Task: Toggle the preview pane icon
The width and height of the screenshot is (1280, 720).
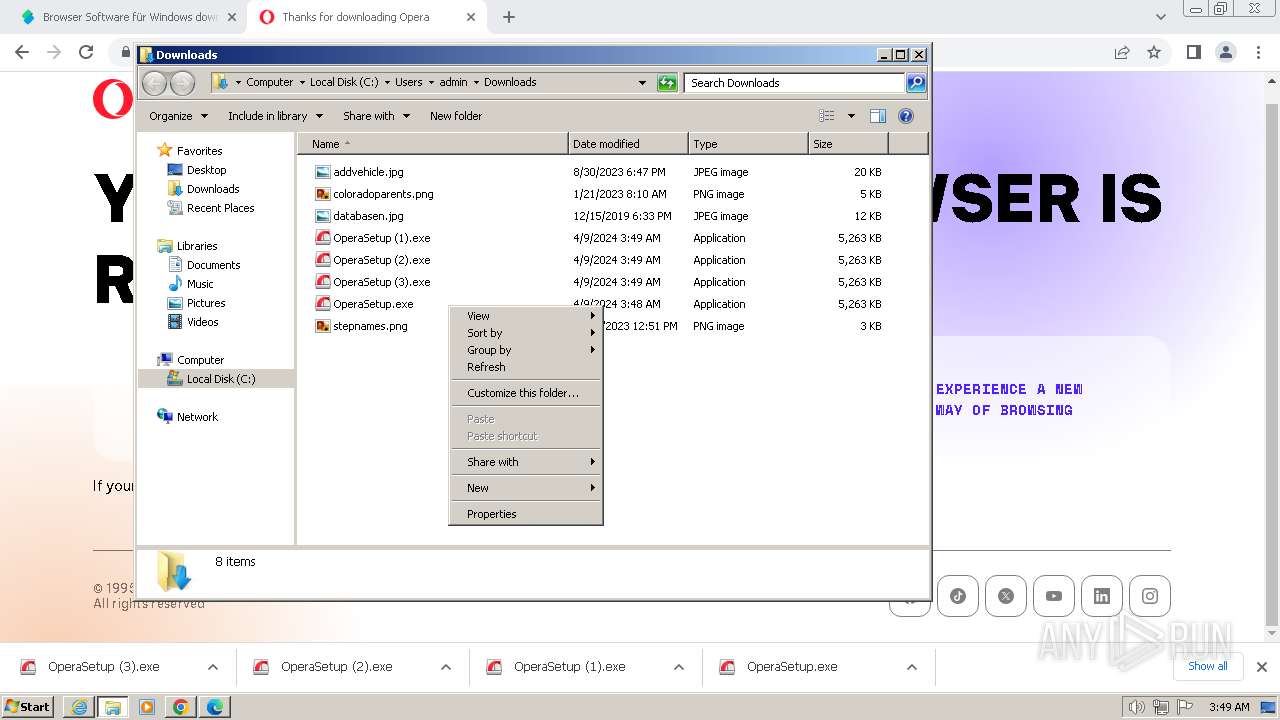Action: 878,116
